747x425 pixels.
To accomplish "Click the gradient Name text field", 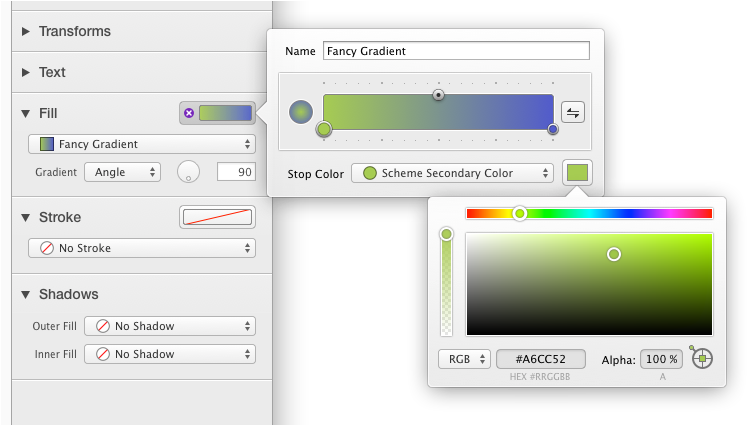I will [x=455, y=50].
